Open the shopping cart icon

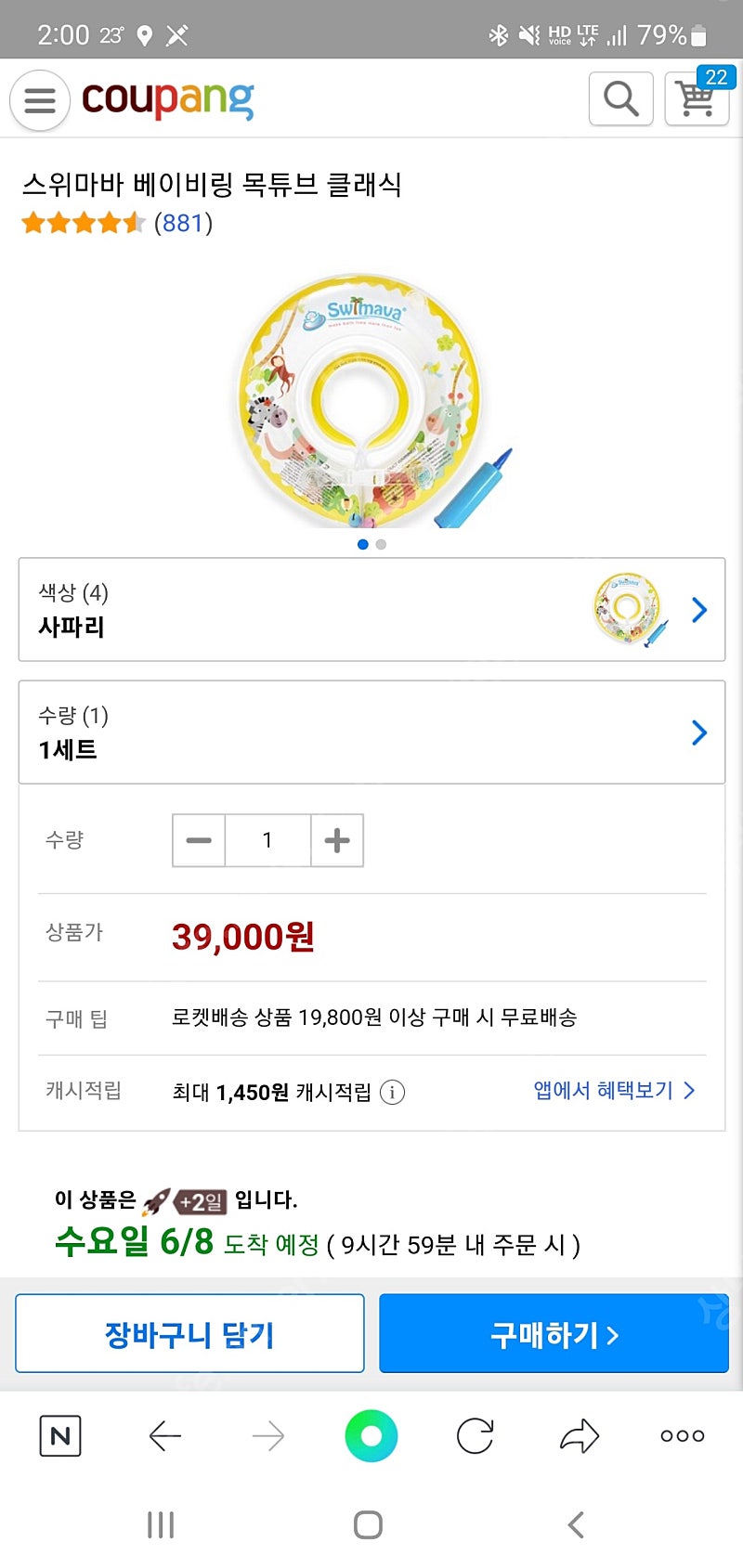pos(697,97)
